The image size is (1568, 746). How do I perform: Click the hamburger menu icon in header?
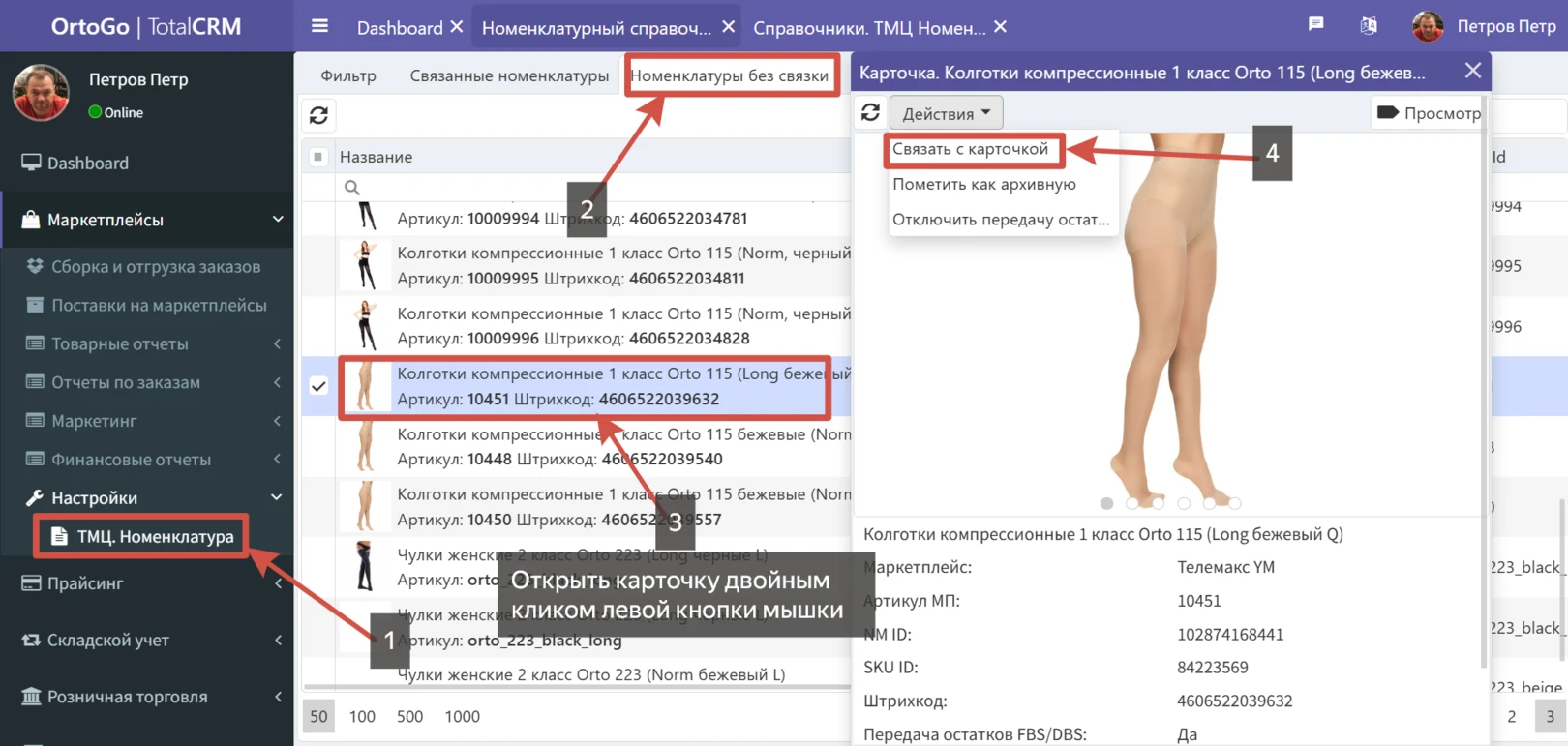(319, 26)
